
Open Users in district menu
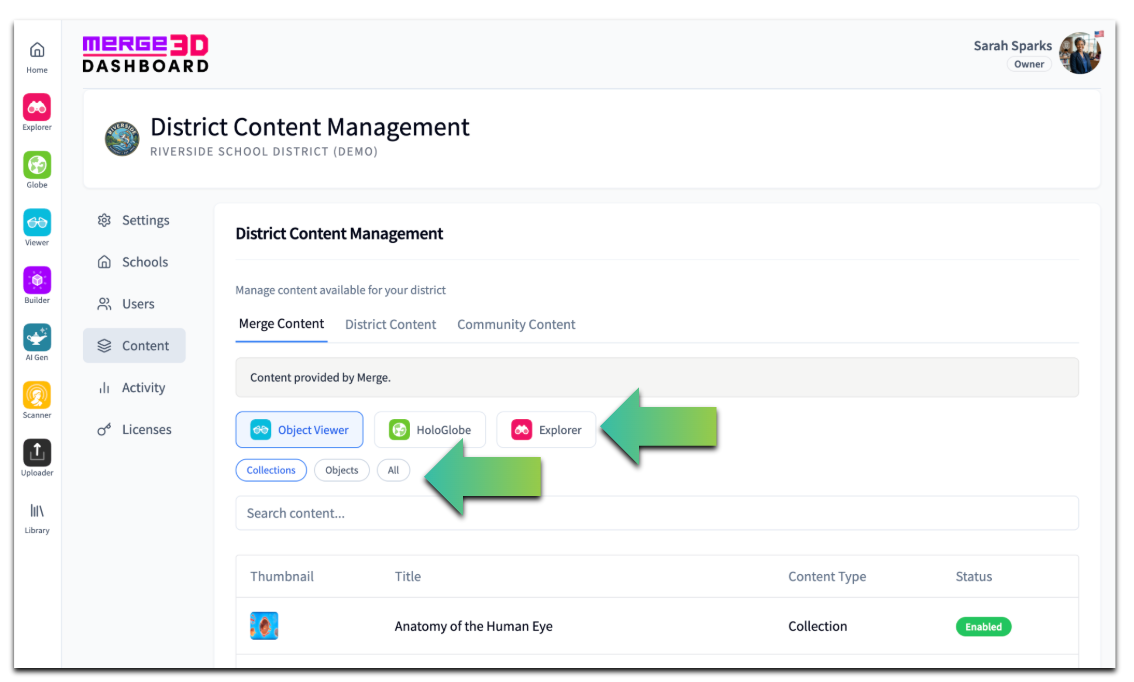pyautogui.click(x=134, y=304)
